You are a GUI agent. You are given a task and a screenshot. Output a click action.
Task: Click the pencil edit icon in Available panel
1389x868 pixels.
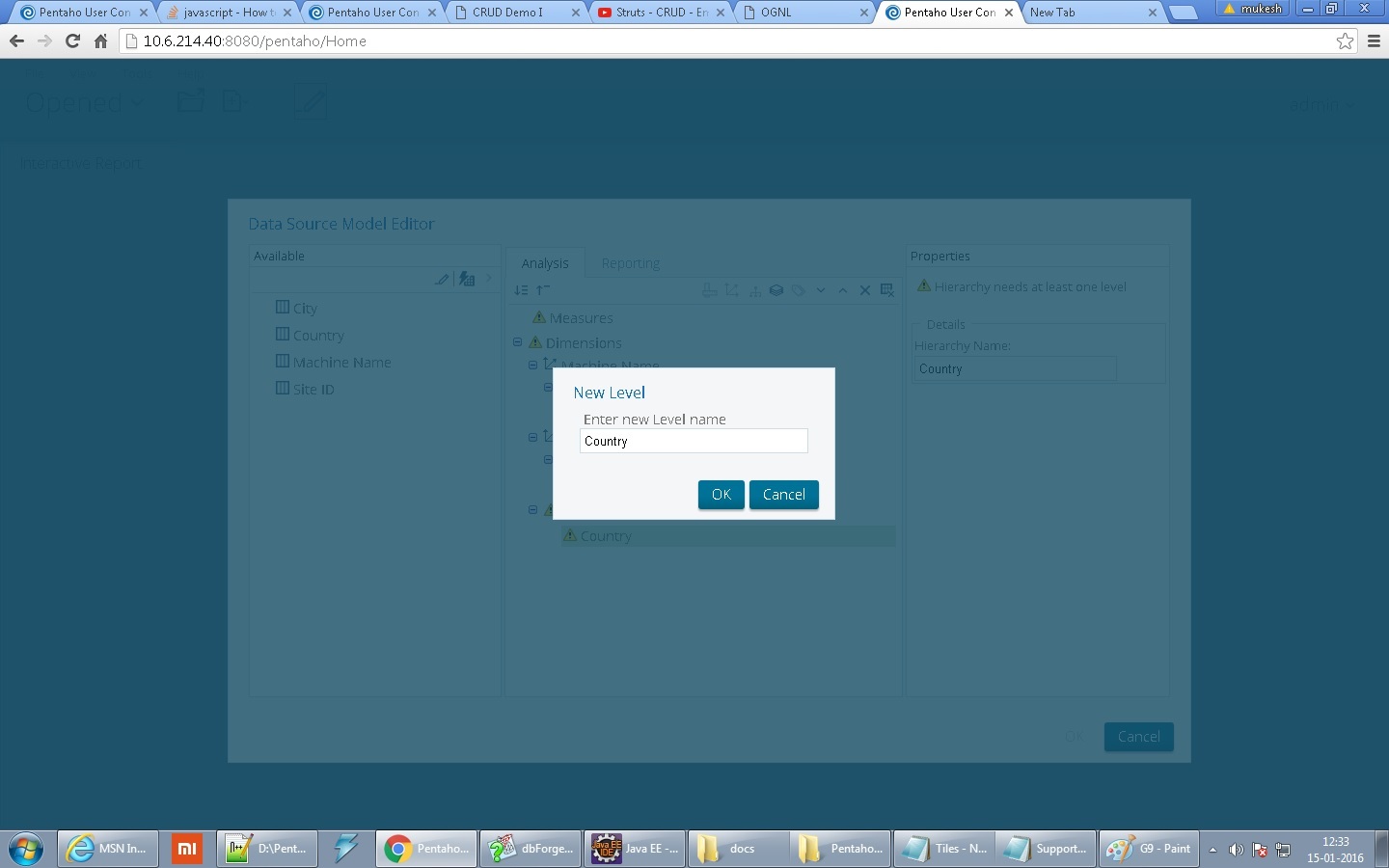tap(442, 279)
